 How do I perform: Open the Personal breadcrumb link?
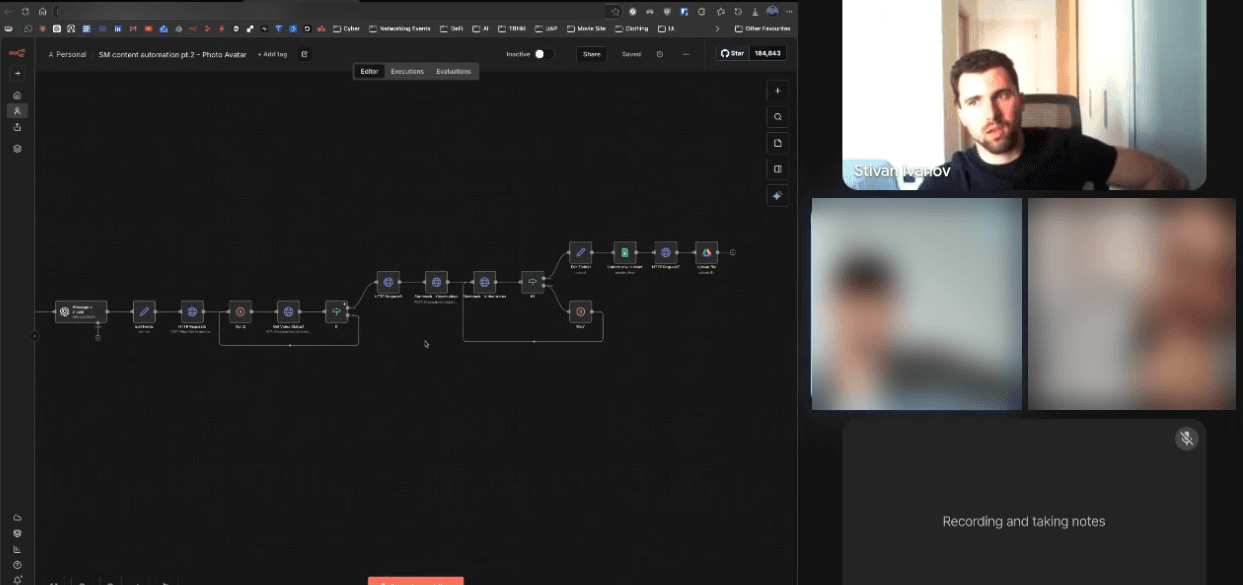(x=67, y=54)
